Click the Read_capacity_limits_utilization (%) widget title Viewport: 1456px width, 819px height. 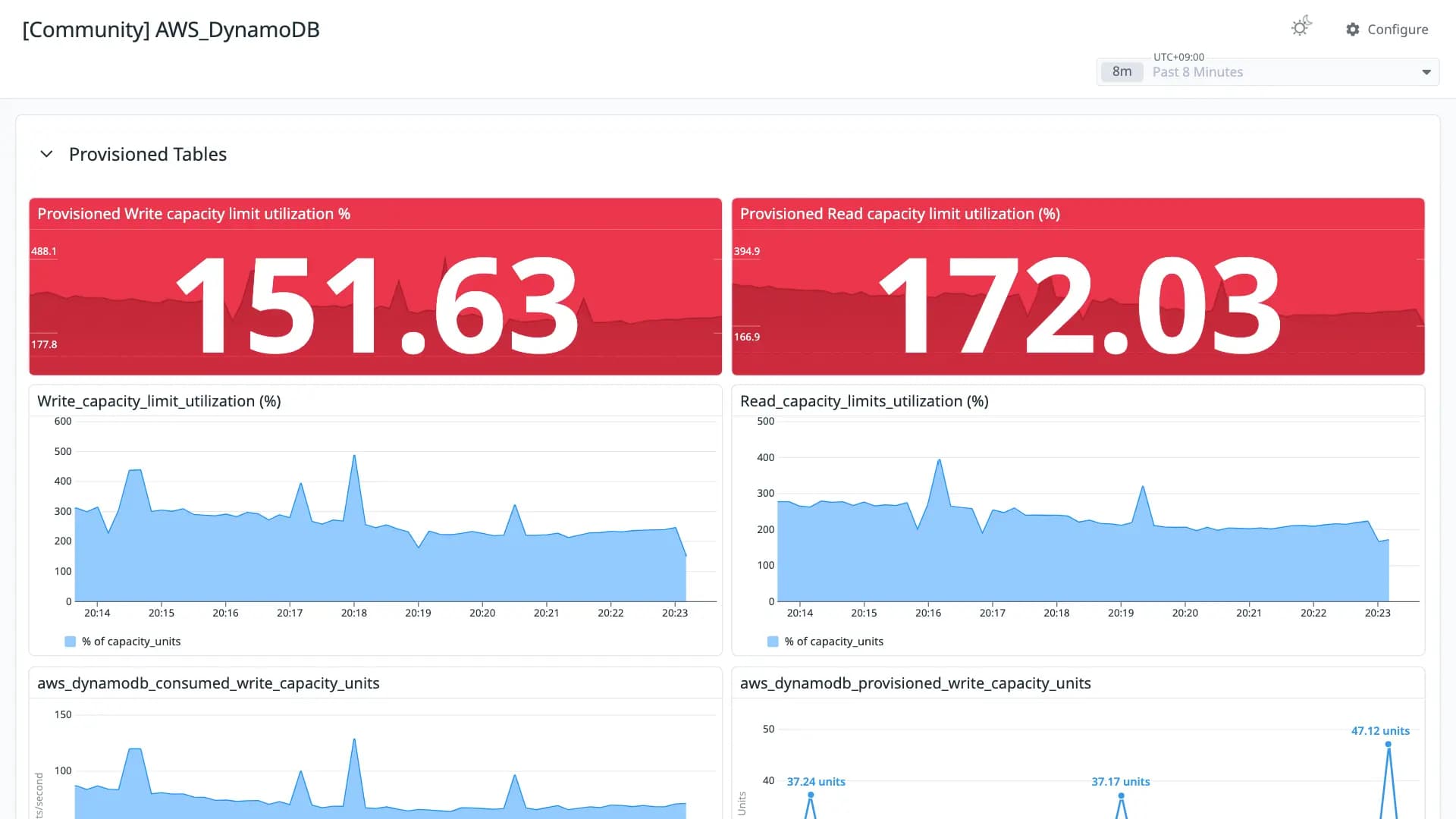(x=864, y=401)
